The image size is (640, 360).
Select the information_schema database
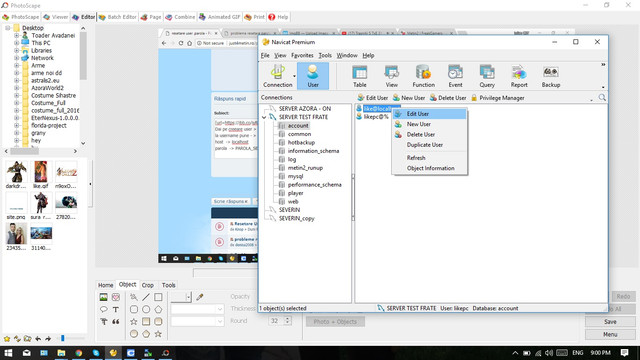[x=313, y=151]
